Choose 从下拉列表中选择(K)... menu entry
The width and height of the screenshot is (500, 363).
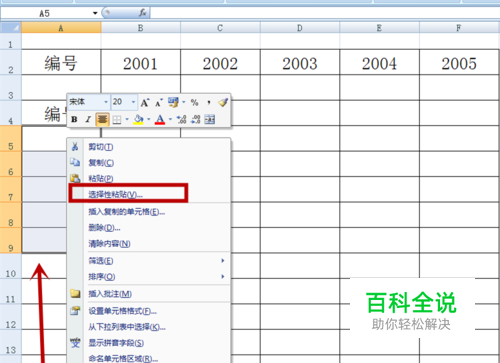point(149,327)
